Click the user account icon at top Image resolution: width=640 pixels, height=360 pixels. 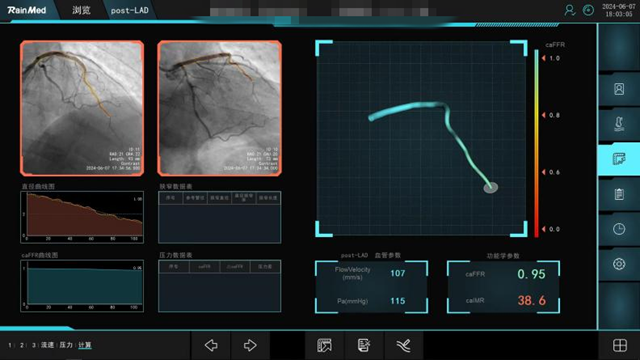[x=569, y=10]
